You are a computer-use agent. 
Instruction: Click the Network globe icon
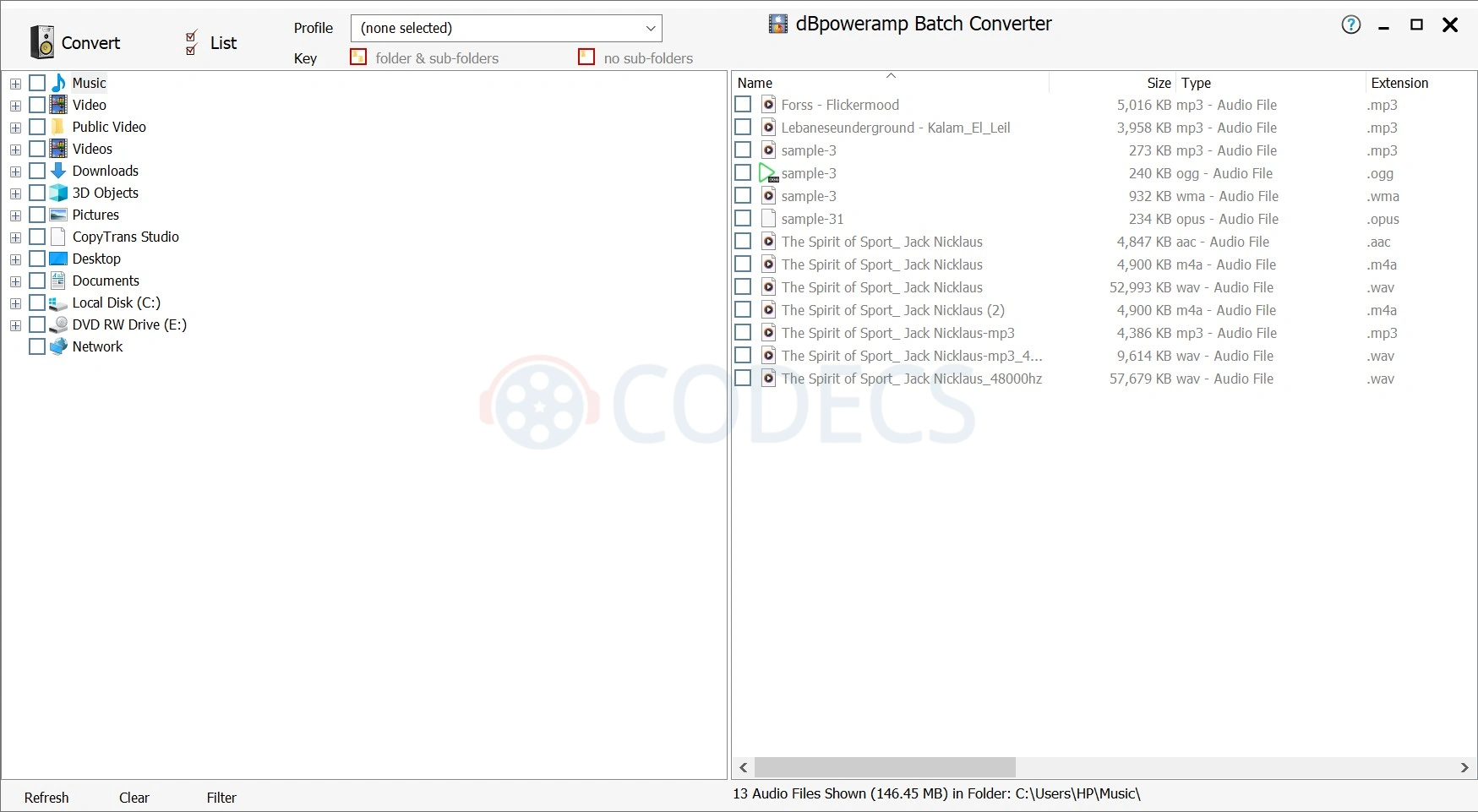coord(58,346)
